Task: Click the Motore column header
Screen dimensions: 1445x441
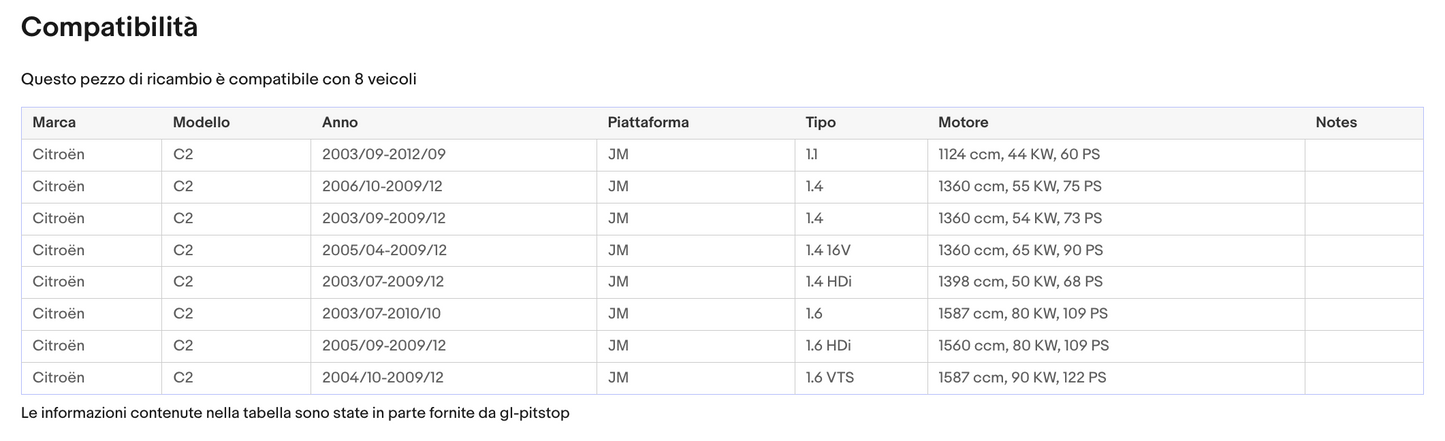Action: point(963,122)
